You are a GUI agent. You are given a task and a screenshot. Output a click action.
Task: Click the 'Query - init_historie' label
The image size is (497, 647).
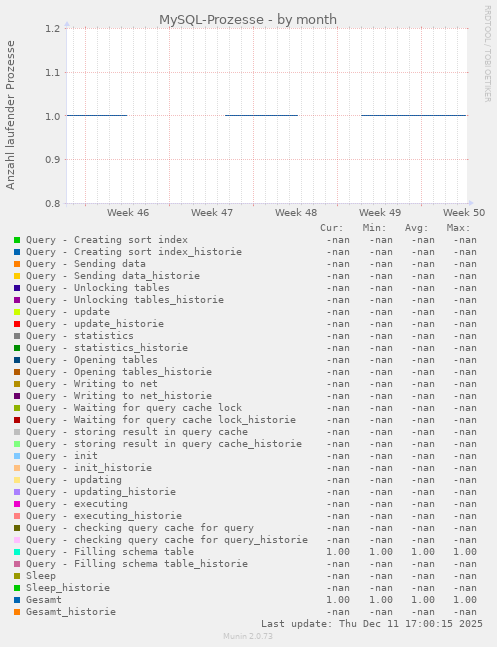click(x=89, y=468)
